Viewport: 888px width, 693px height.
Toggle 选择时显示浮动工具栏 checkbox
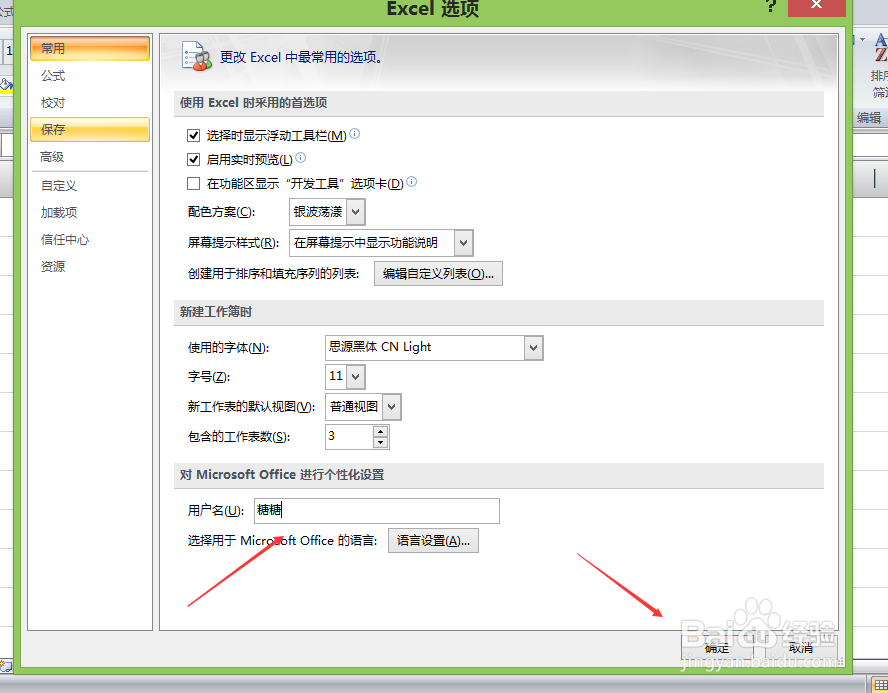pyautogui.click(x=194, y=135)
